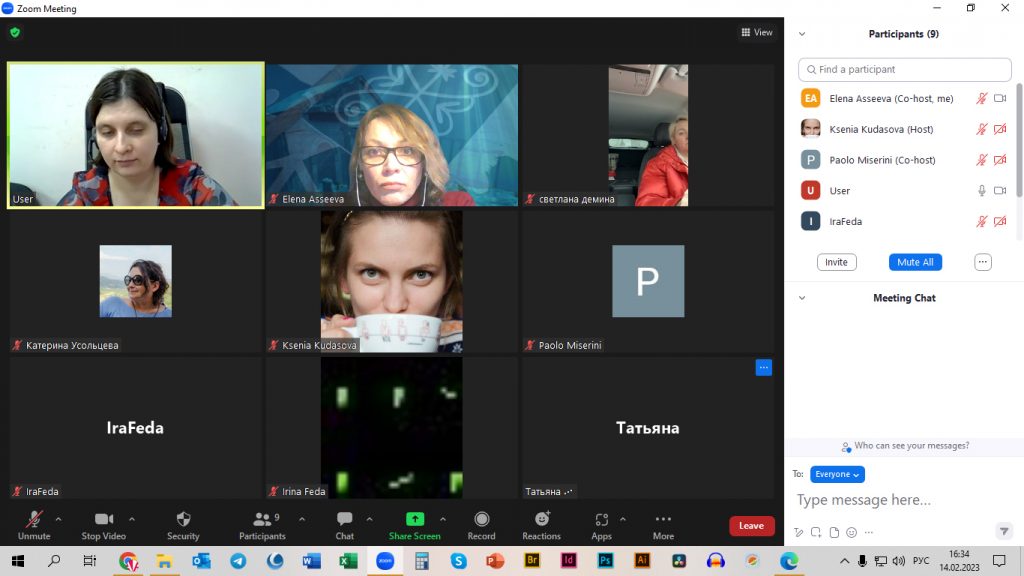Screen dimensions: 1024x576
Task: Start Share Screen from the toolbar
Action: tap(414, 520)
